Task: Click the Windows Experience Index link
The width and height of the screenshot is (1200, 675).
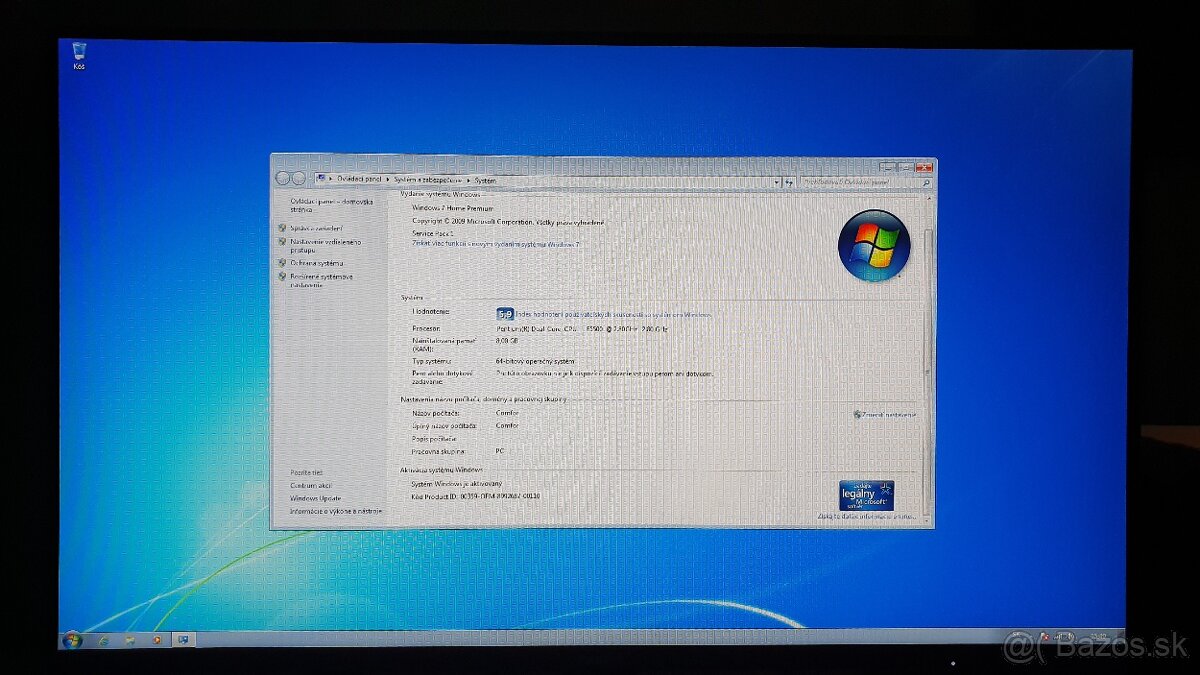Action: point(612,314)
